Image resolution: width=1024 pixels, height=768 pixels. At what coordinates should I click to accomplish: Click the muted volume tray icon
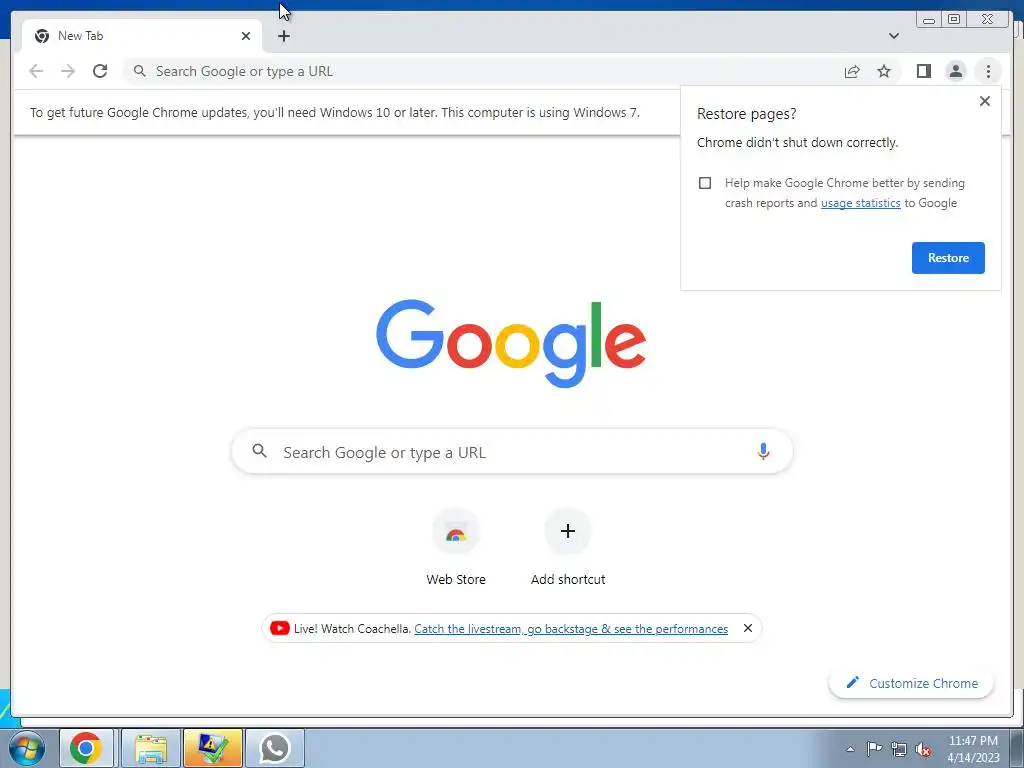tap(923, 749)
